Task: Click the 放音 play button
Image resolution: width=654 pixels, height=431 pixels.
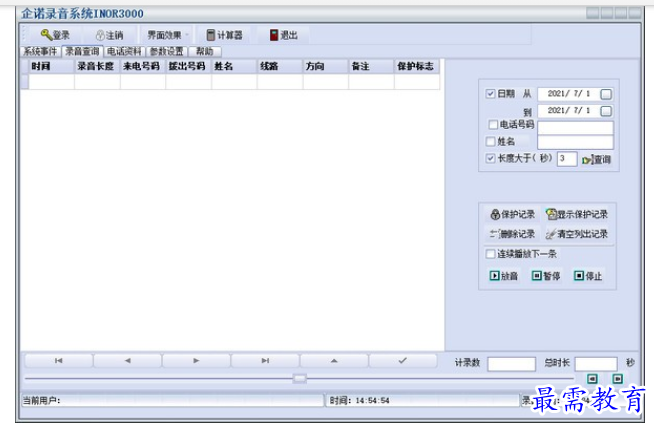Action: [503, 276]
